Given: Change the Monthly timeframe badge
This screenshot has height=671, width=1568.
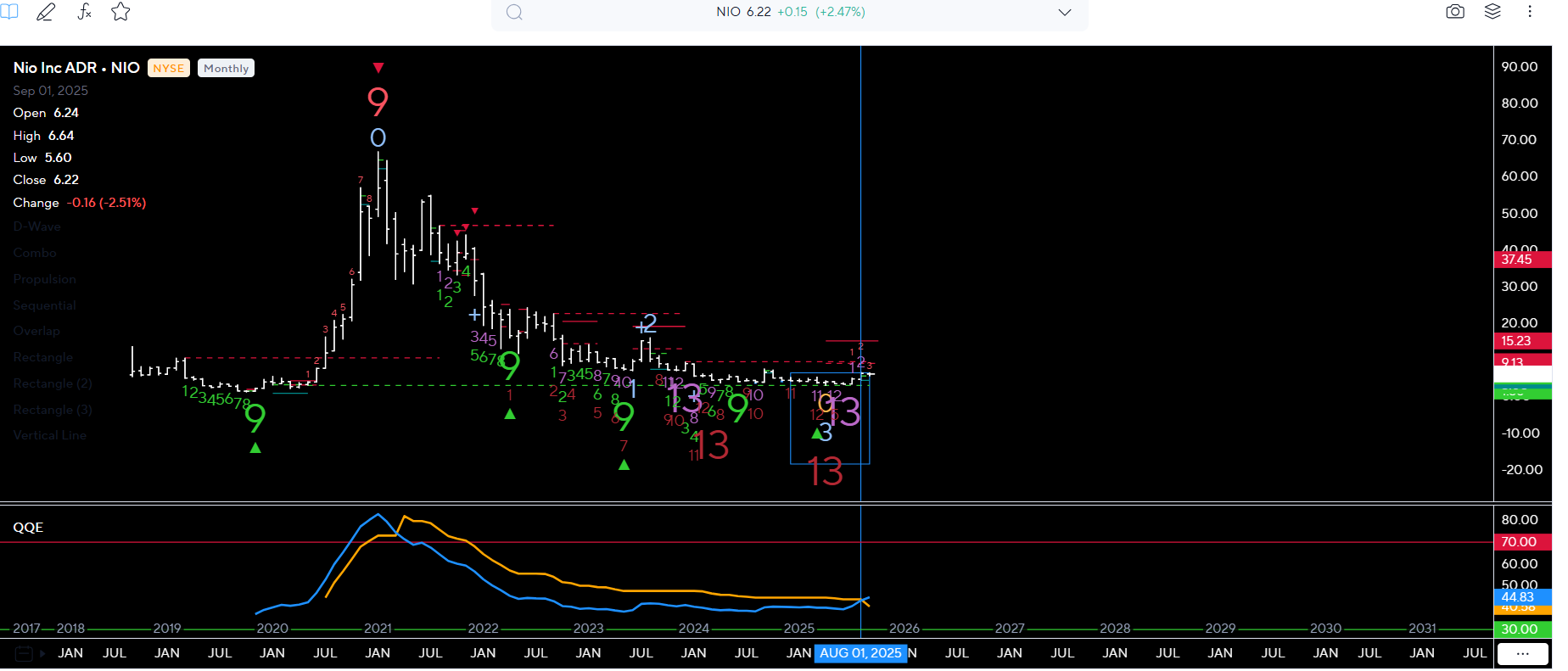Looking at the screenshot, I should 226,68.
